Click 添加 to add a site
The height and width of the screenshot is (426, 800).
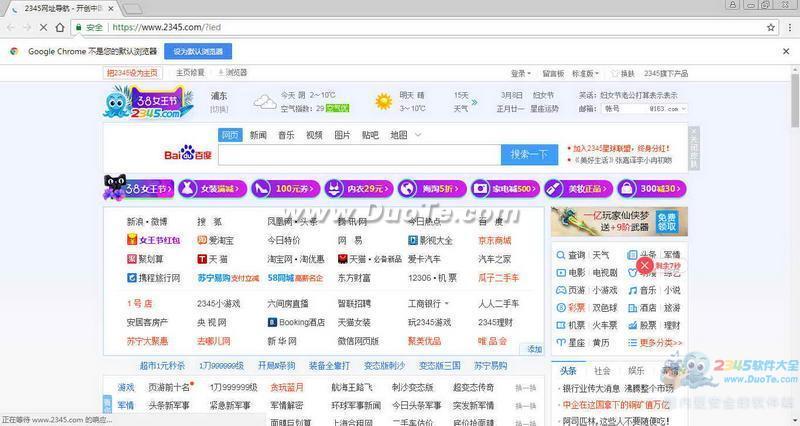click(534, 349)
